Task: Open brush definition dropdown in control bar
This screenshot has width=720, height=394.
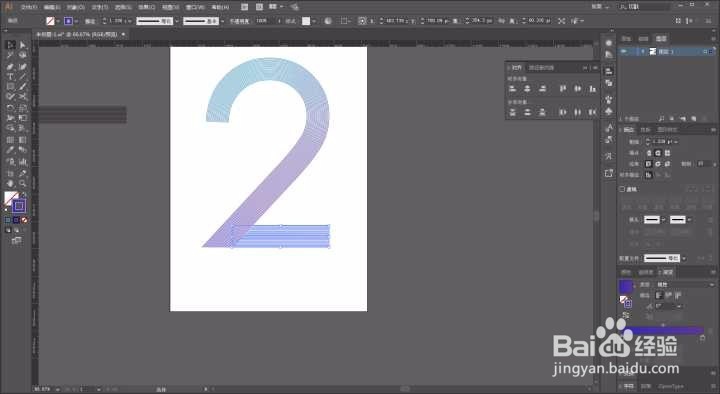Action: [222, 21]
